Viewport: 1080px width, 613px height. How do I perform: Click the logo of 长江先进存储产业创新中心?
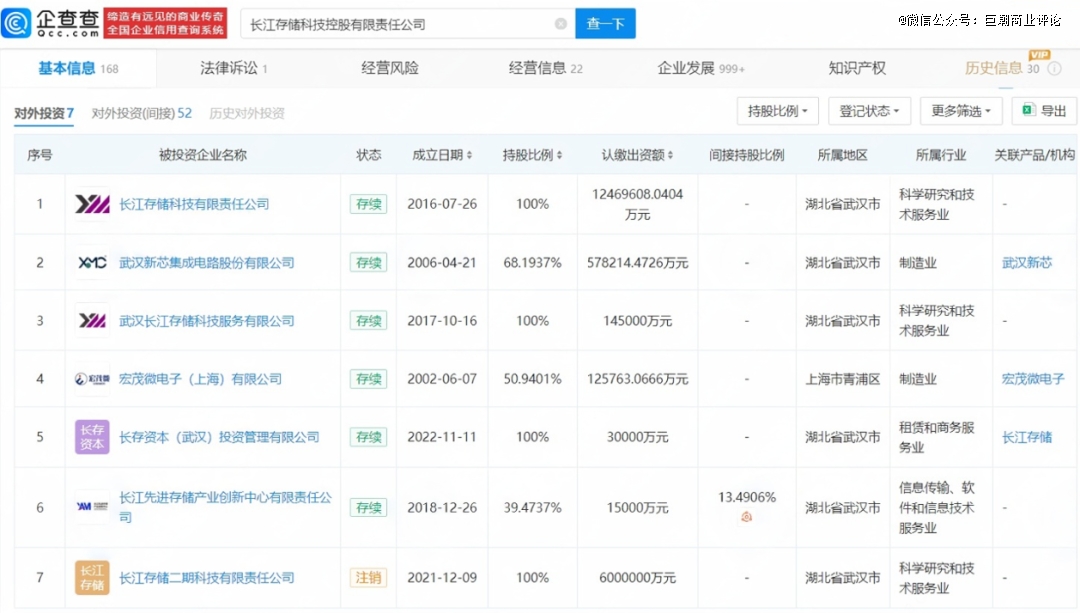(x=92, y=507)
